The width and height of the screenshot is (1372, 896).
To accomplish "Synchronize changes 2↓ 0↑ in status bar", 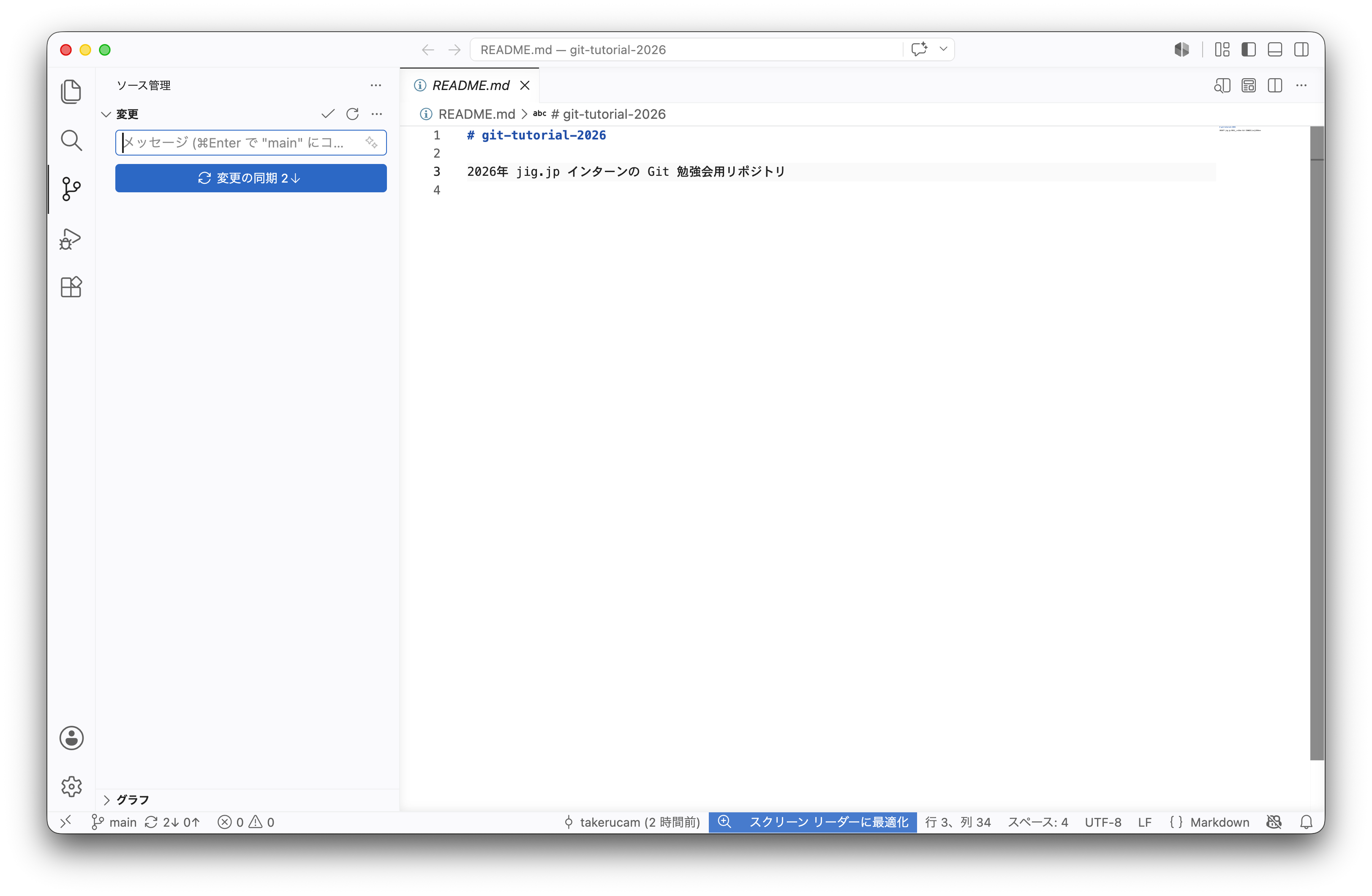I will click(172, 822).
